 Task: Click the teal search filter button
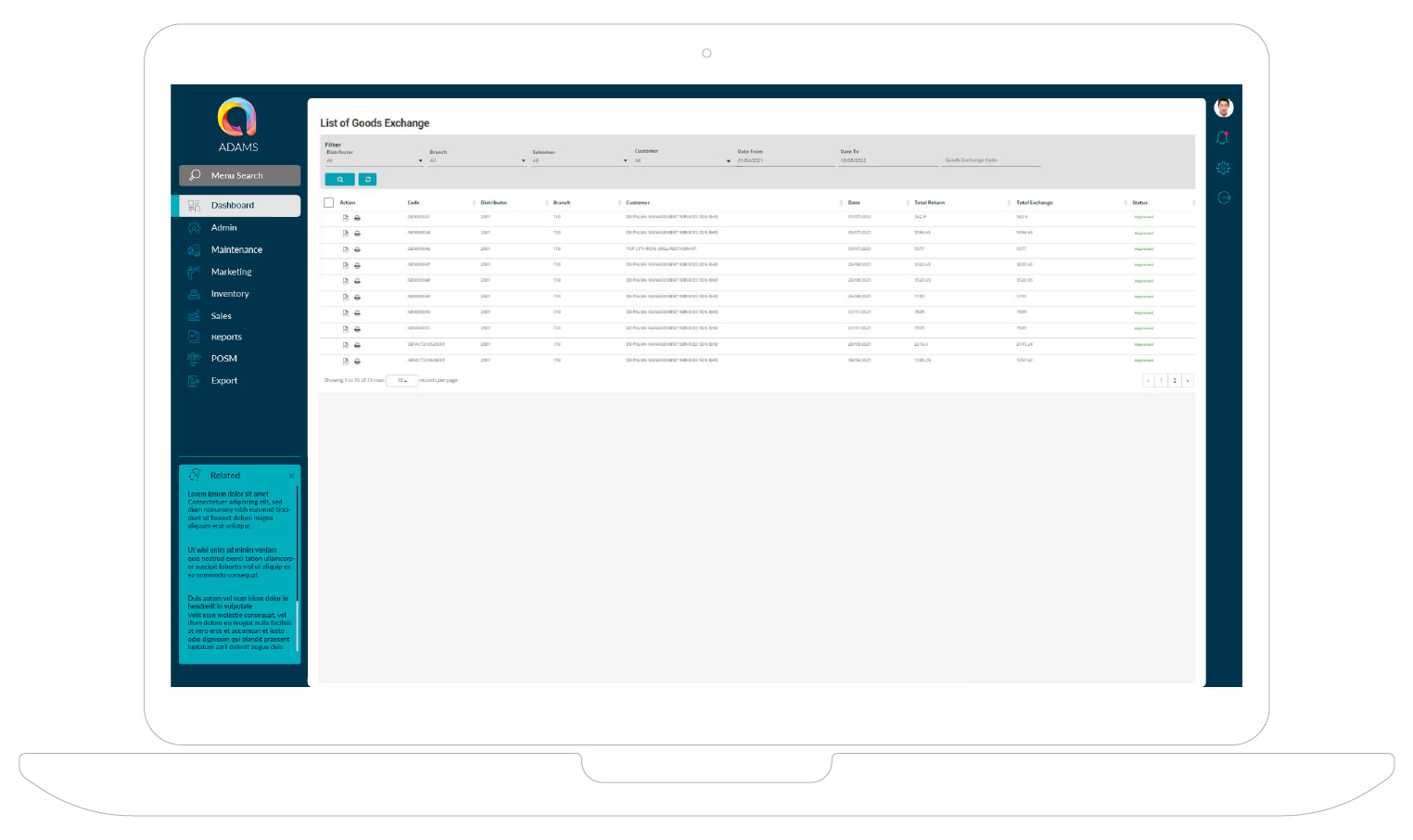click(x=339, y=180)
